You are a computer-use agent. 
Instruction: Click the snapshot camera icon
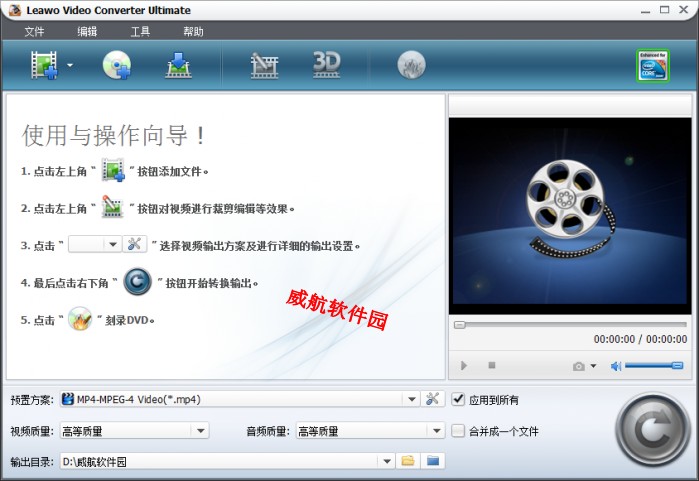click(579, 366)
